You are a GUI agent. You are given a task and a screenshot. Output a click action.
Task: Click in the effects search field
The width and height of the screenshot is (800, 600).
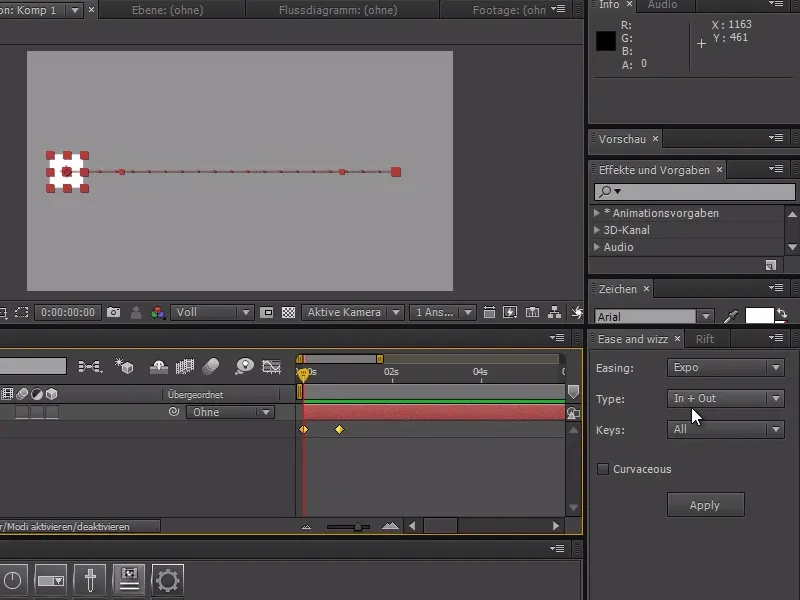695,191
